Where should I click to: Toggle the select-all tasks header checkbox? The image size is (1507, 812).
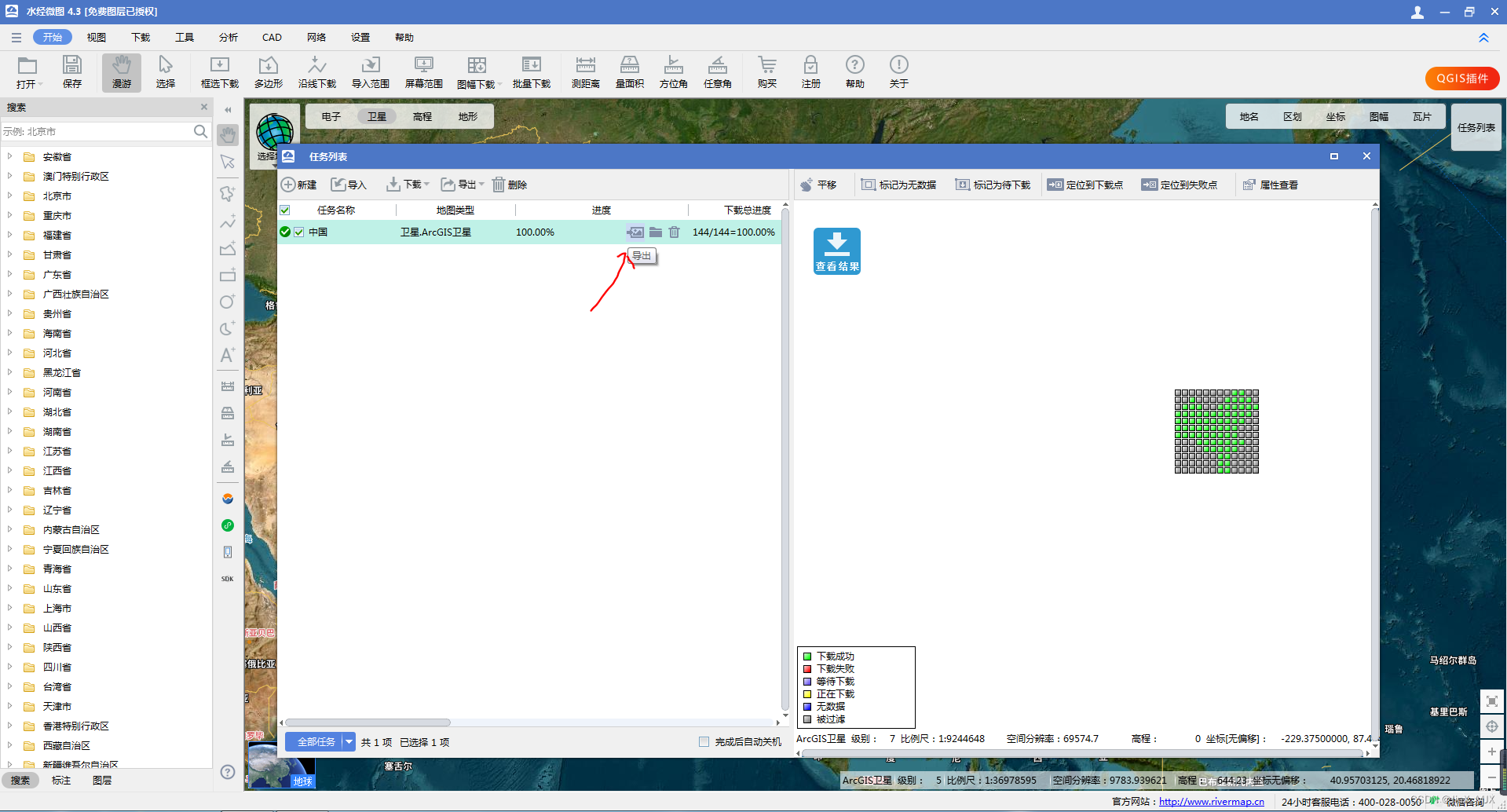click(x=285, y=210)
